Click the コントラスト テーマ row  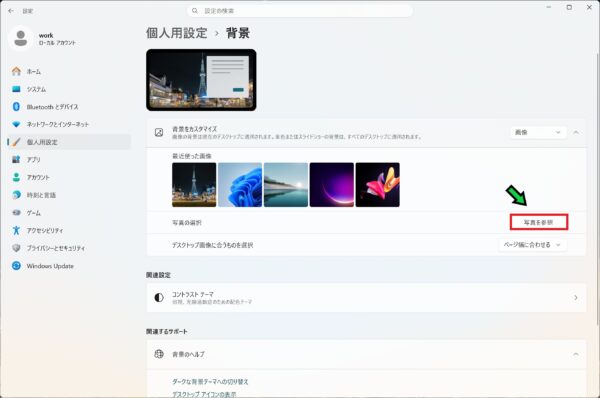coord(366,298)
